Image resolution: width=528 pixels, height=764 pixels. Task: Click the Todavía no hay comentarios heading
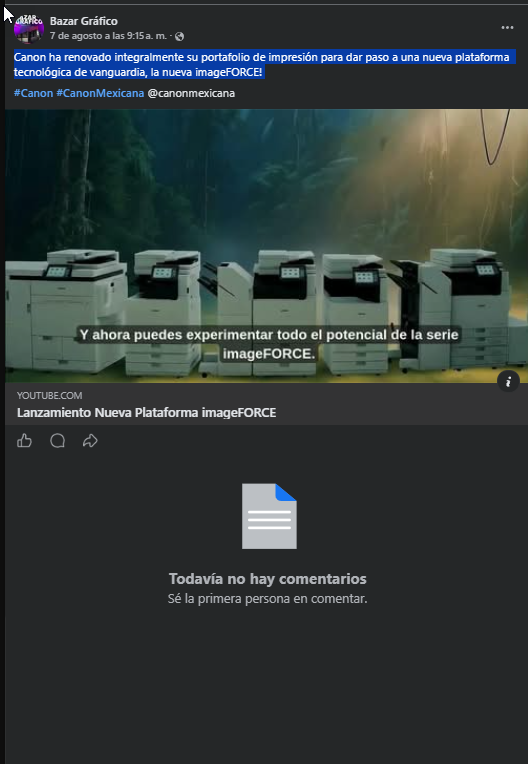267,579
